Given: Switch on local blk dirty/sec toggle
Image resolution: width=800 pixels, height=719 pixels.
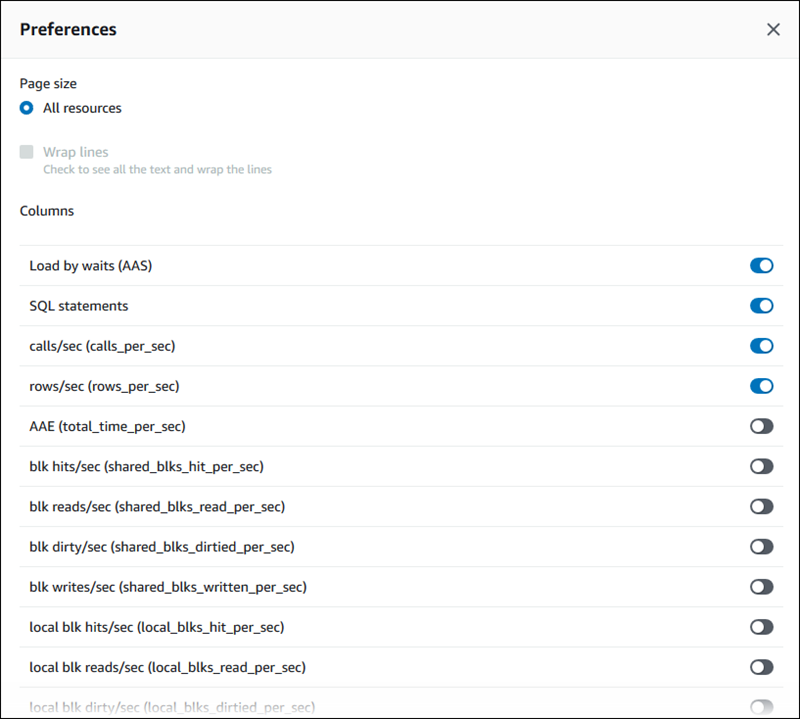Looking at the screenshot, I should click(x=761, y=707).
